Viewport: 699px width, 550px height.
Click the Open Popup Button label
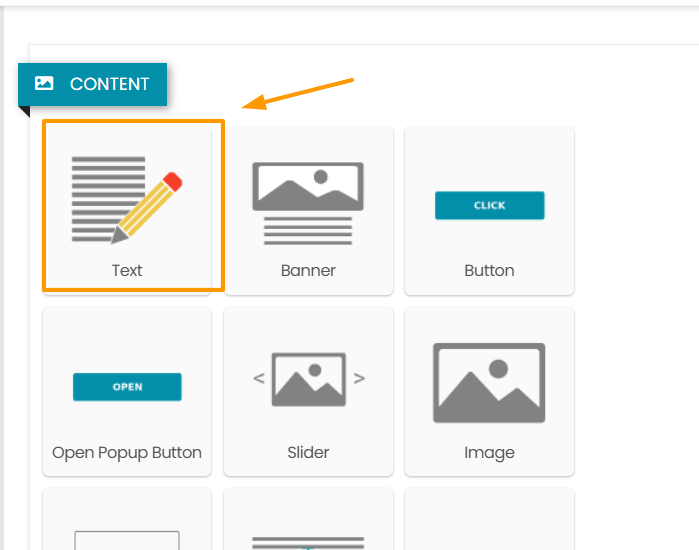point(127,453)
